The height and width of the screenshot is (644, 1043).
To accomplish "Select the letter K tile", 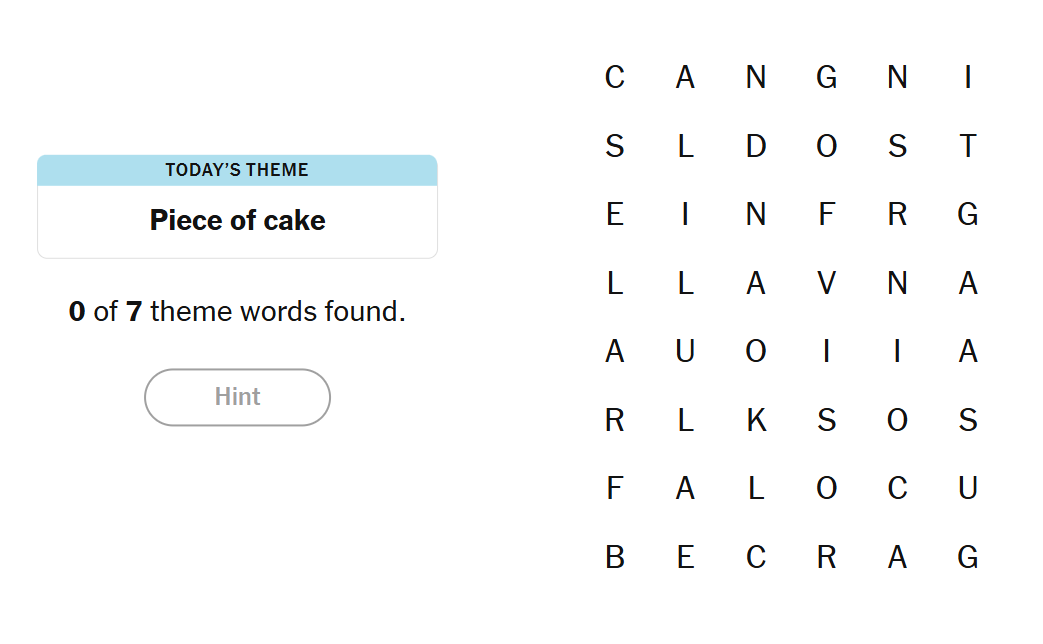I will 756,420.
